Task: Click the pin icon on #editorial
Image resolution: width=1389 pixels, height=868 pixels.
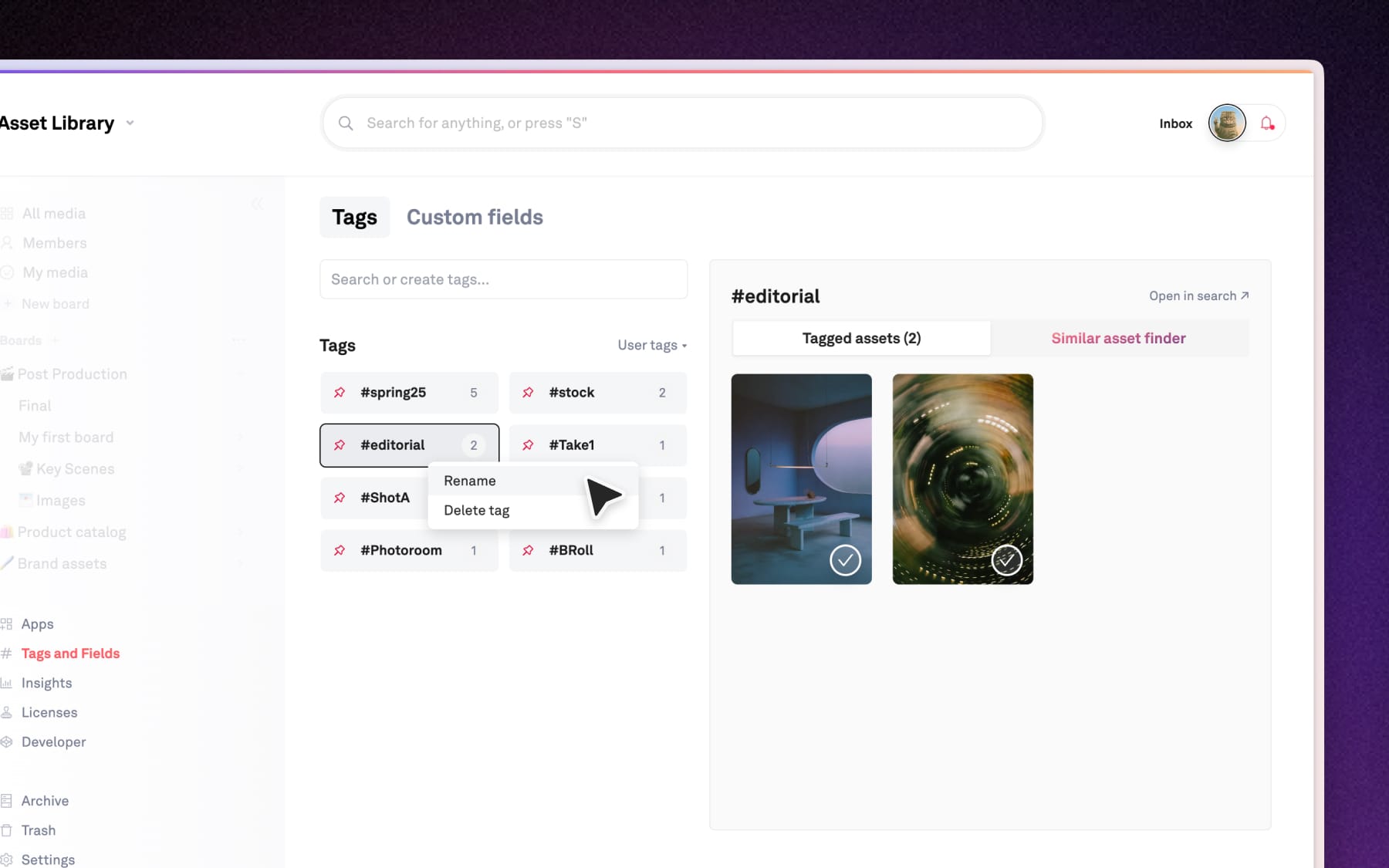Action: pos(340,445)
